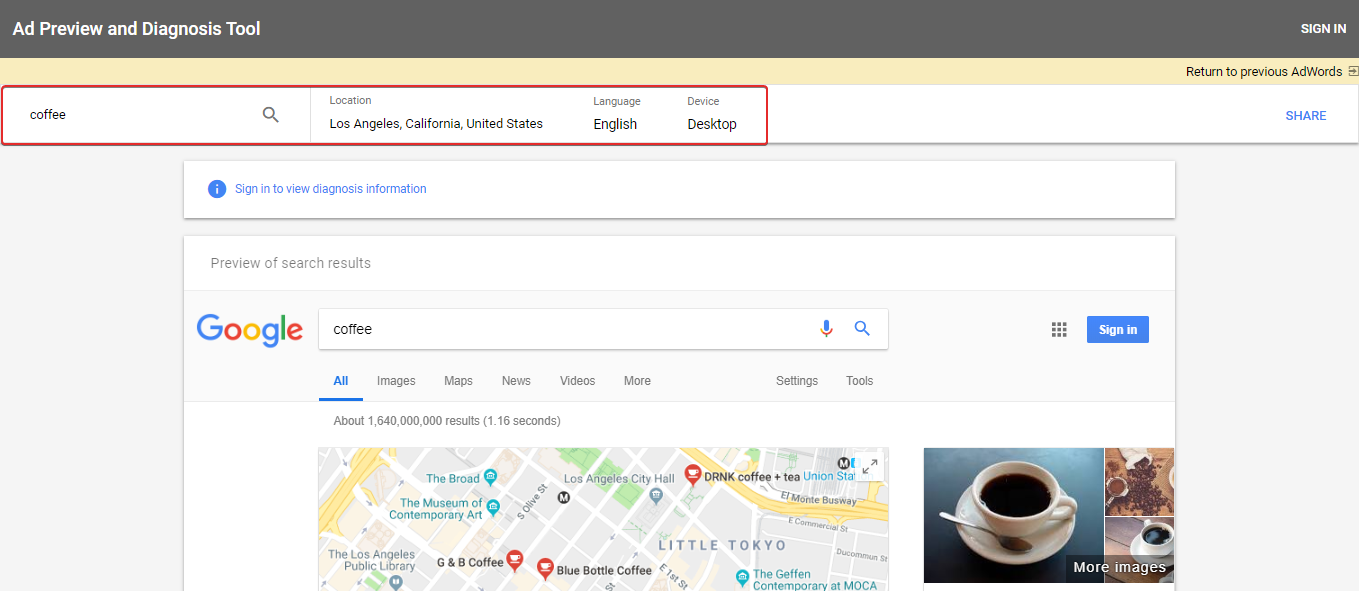Switch to the News tab

coord(516,381)
